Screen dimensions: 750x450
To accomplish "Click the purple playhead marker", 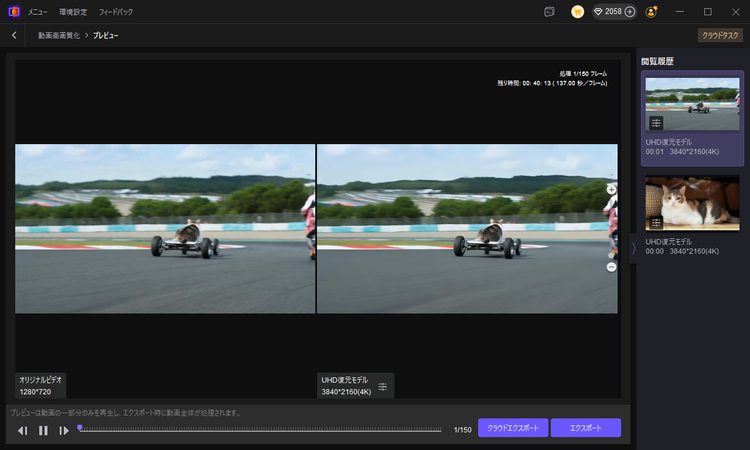I will tap(80, 428).
